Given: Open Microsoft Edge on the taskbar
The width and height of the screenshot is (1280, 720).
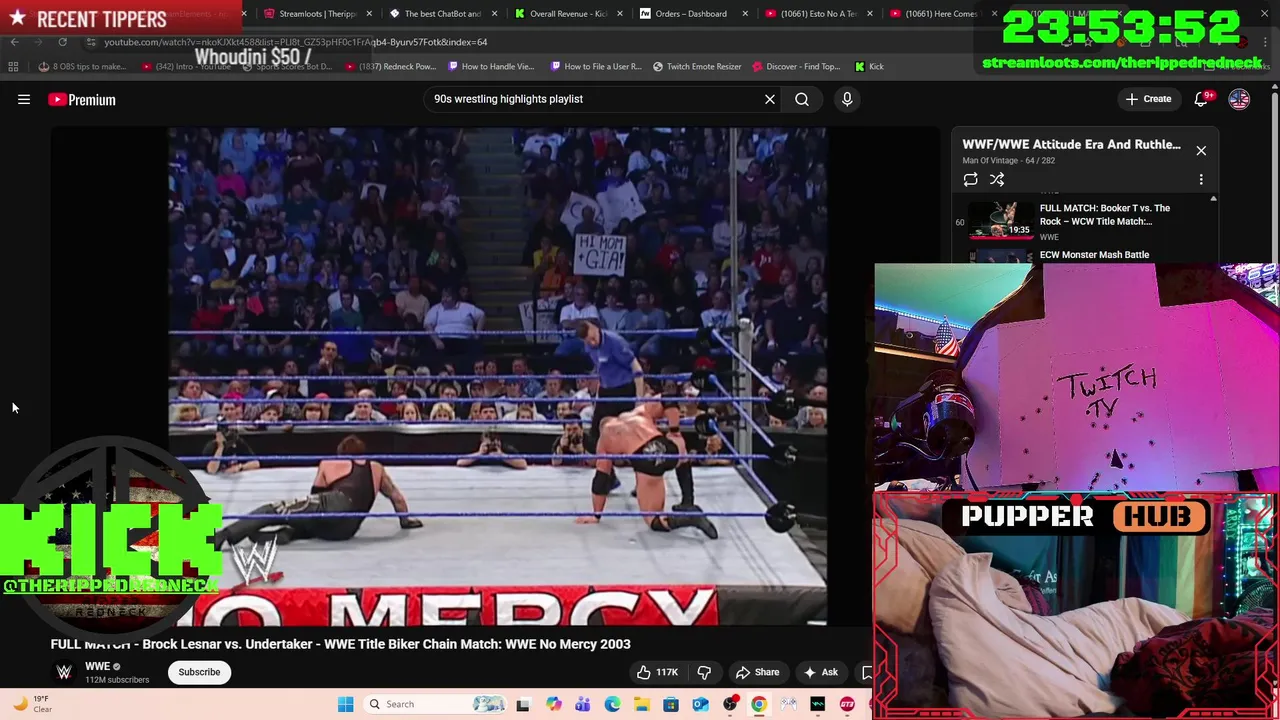Looking at the screenshot, I should [612, 704].
